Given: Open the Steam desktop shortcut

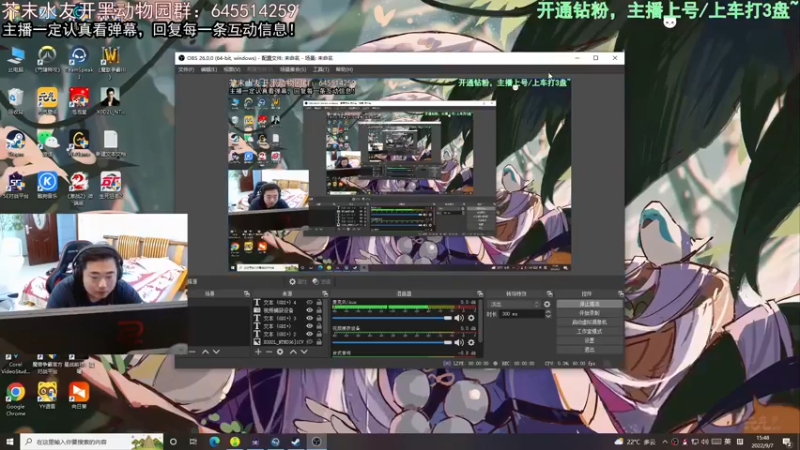Looking at the screenshot, I should [16, 143].
